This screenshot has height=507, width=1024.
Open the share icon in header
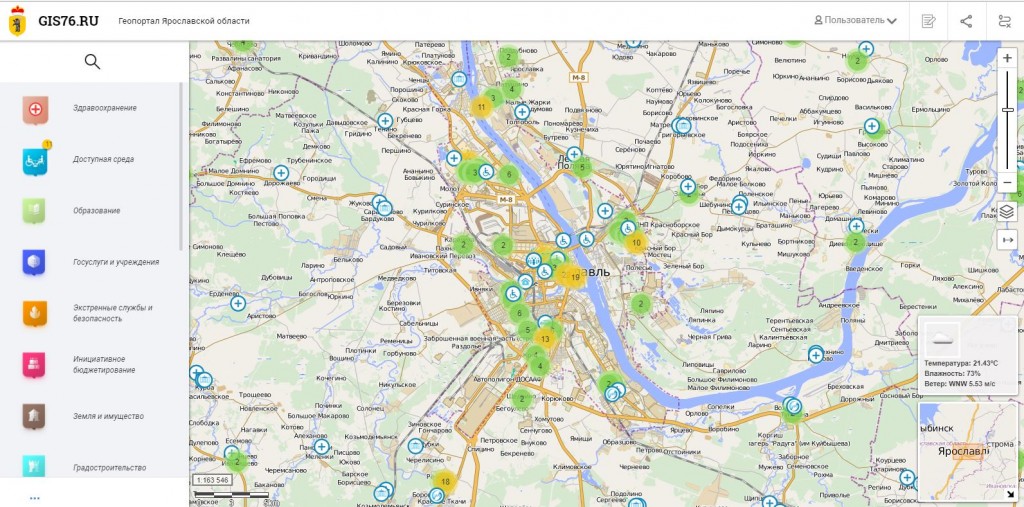click(x=966, y=21)
